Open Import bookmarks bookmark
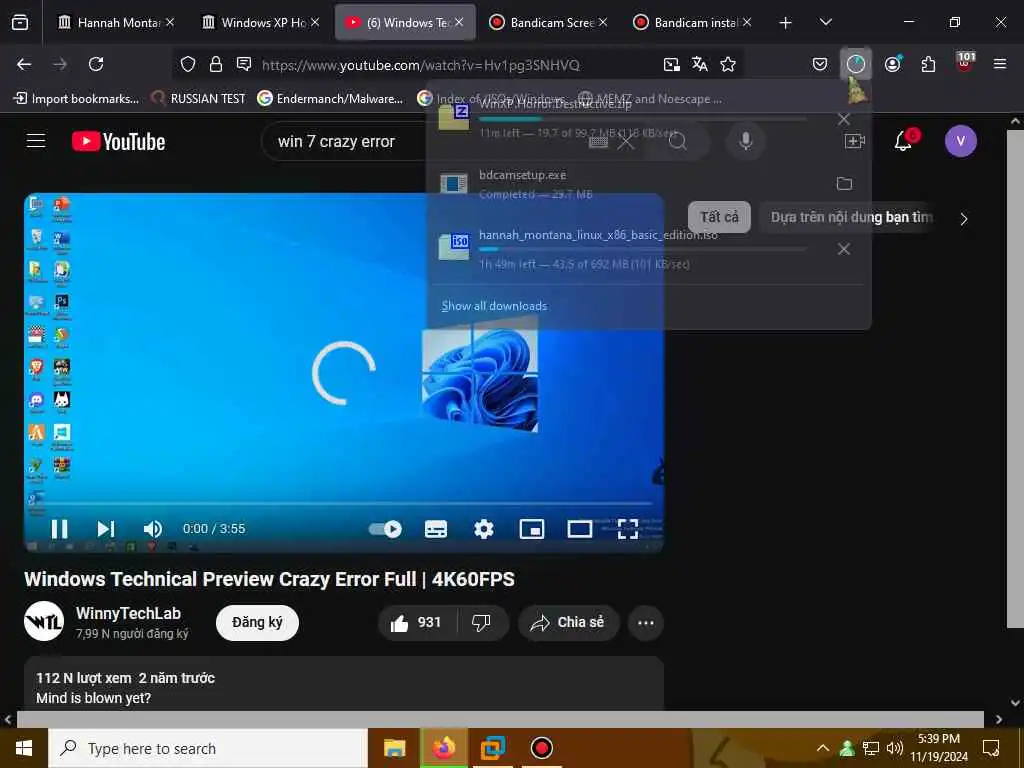 76,99
